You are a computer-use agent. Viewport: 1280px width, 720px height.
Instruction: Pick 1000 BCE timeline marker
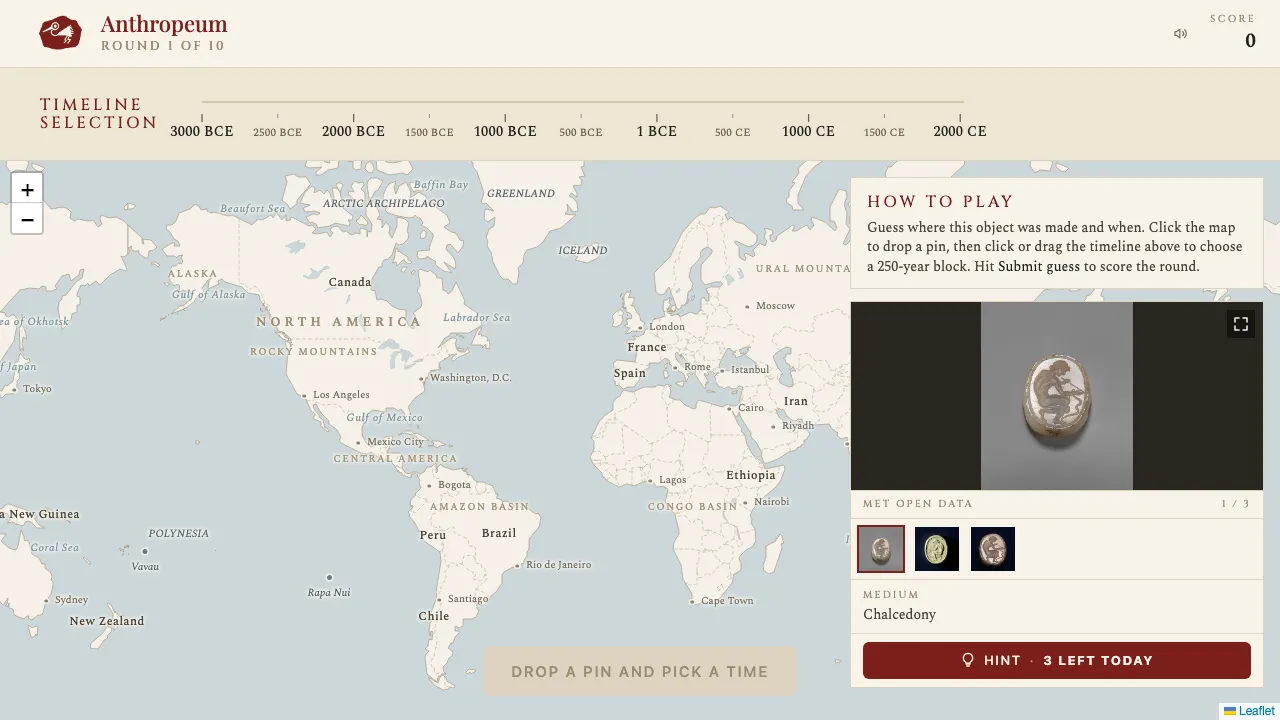point(505,131)
